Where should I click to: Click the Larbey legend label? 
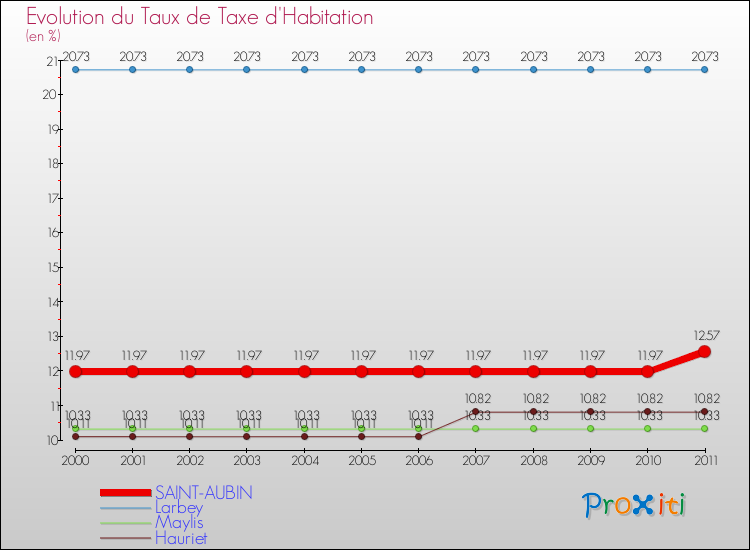pos(179,507)
